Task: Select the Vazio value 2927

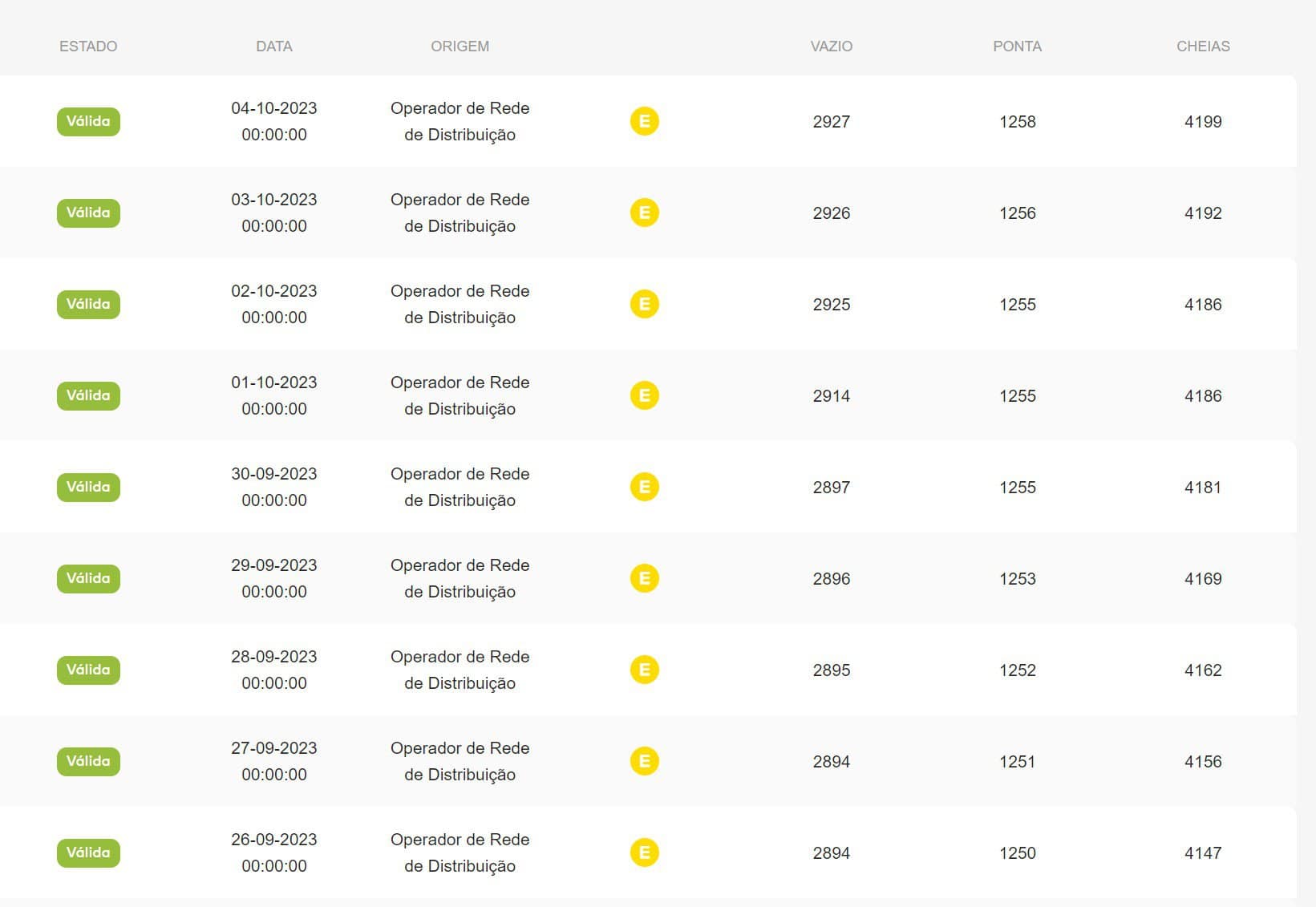Action: (832, 122)
